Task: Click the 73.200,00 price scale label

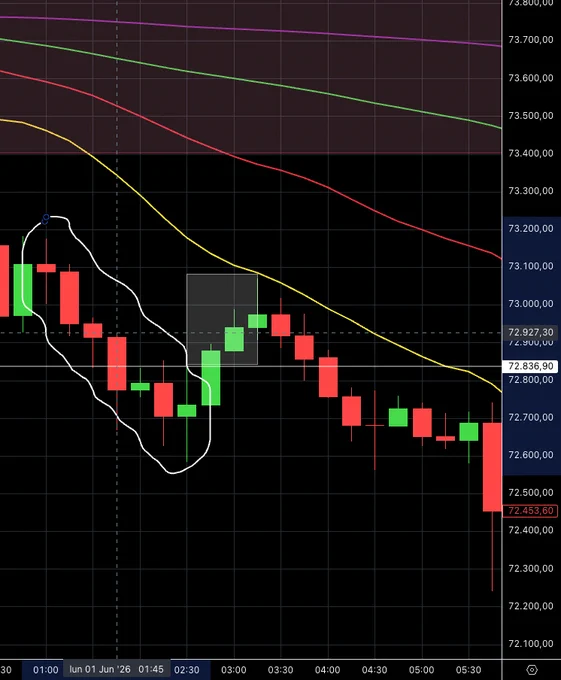Action: [531, 229]
